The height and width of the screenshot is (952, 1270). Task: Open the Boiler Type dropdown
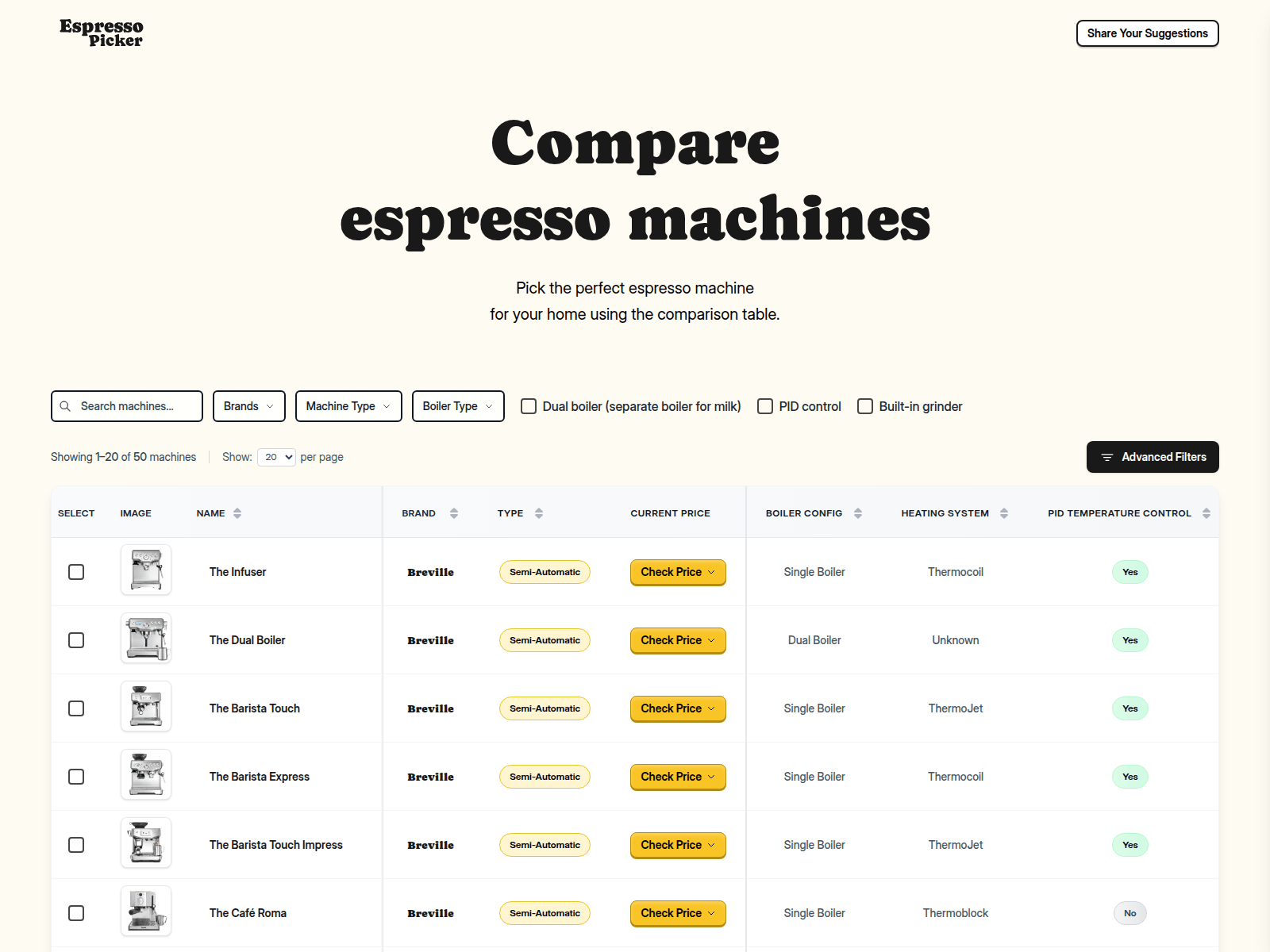[x=458, y=406]
